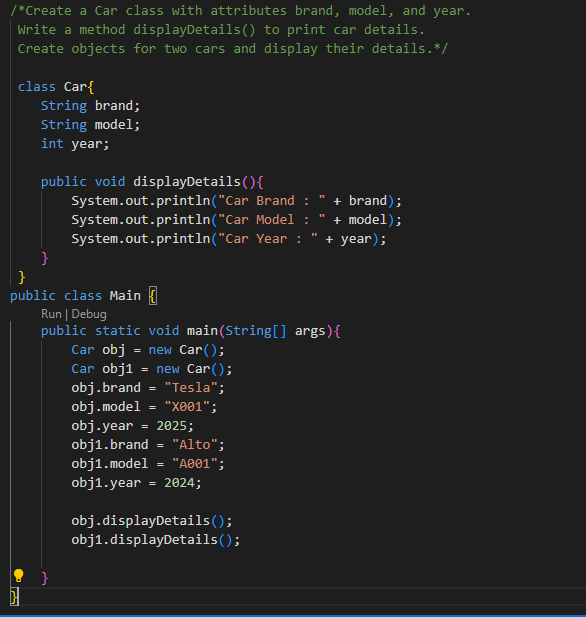Click the obj.displayDetails() call
Screen dimensions: 586x617
[x=152, y=521]
